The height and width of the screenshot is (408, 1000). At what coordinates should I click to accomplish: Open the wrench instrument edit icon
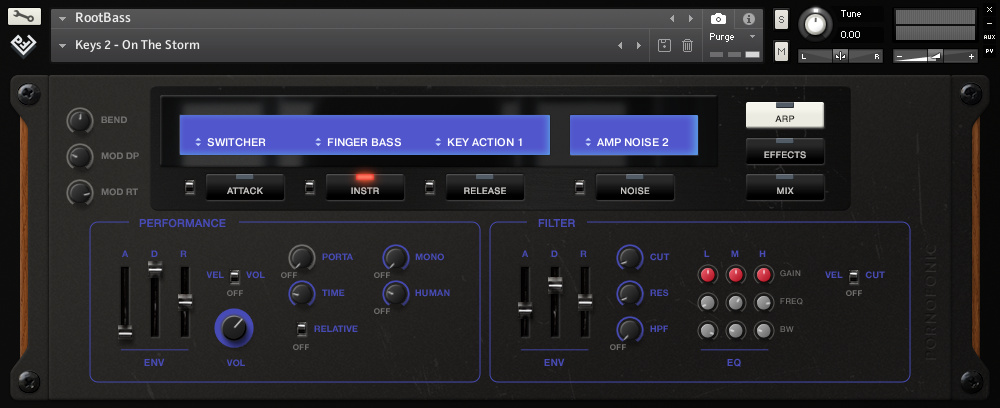pos(24,17)
